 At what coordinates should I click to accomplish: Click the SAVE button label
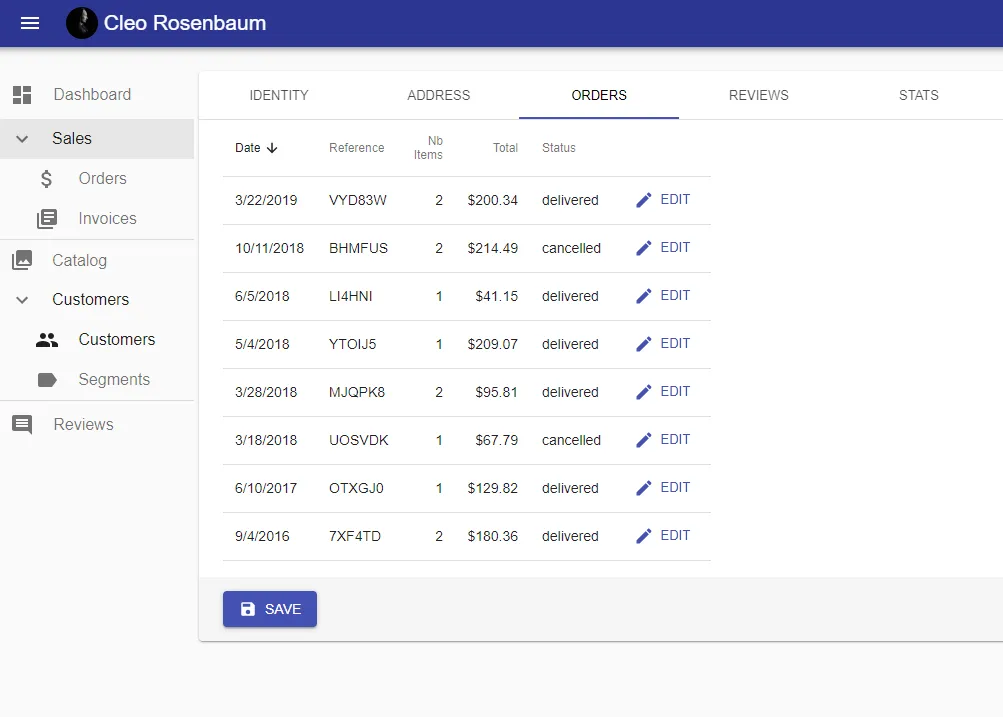point(283,609)
